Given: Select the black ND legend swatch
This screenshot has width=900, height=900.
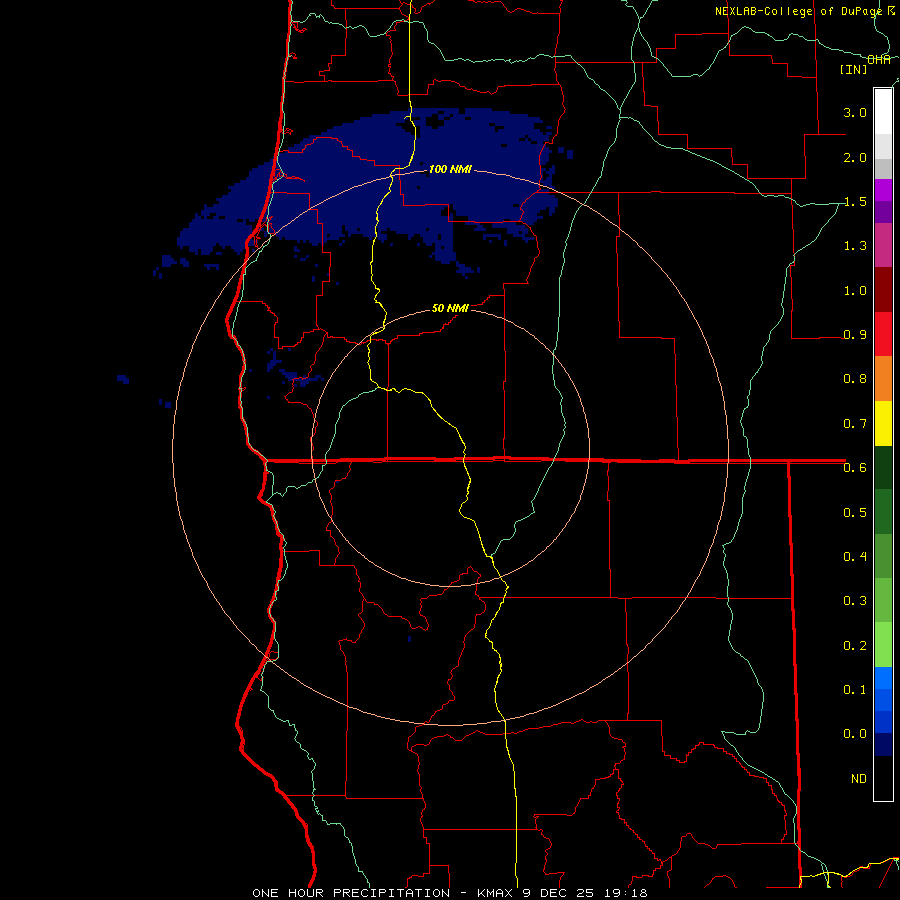Looking at the screenshot, I should [x=883, y=778].
